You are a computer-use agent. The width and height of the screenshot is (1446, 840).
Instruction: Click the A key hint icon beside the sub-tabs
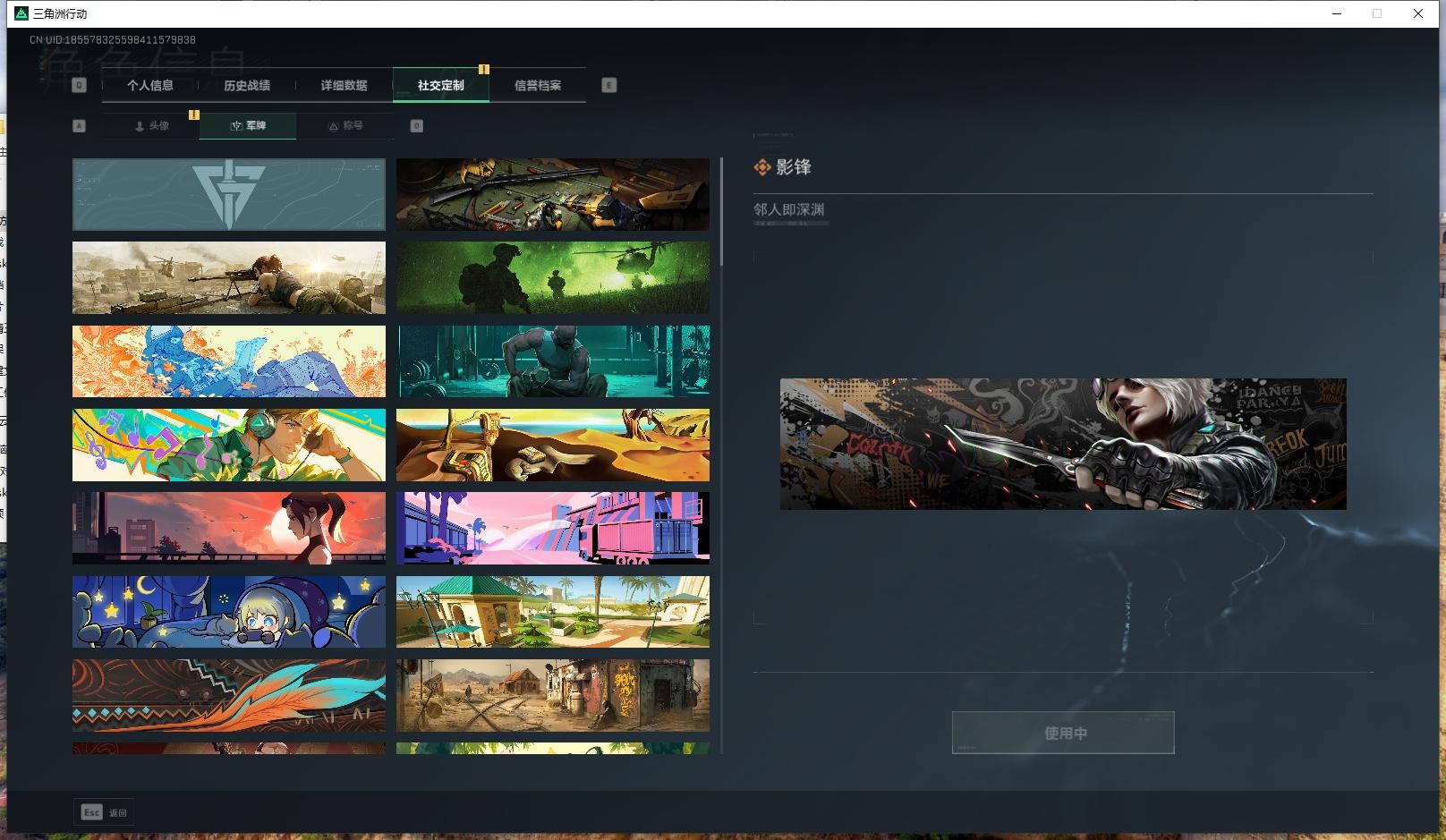(x=79, y=125)
